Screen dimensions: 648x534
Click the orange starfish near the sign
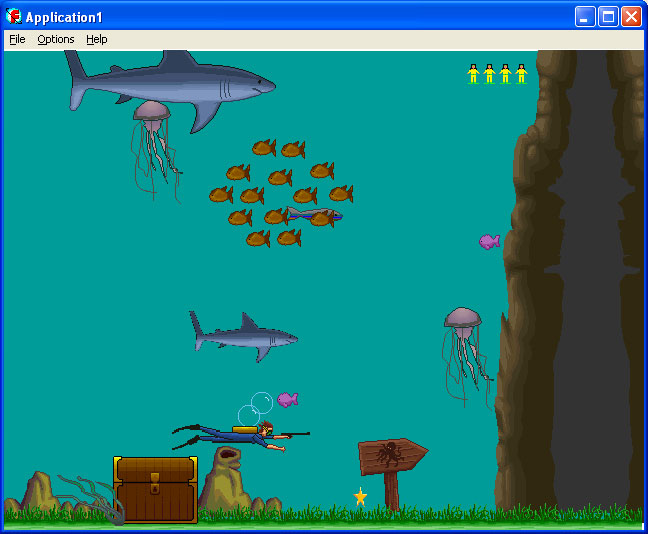pyautogui.click(x=360, y=496)
